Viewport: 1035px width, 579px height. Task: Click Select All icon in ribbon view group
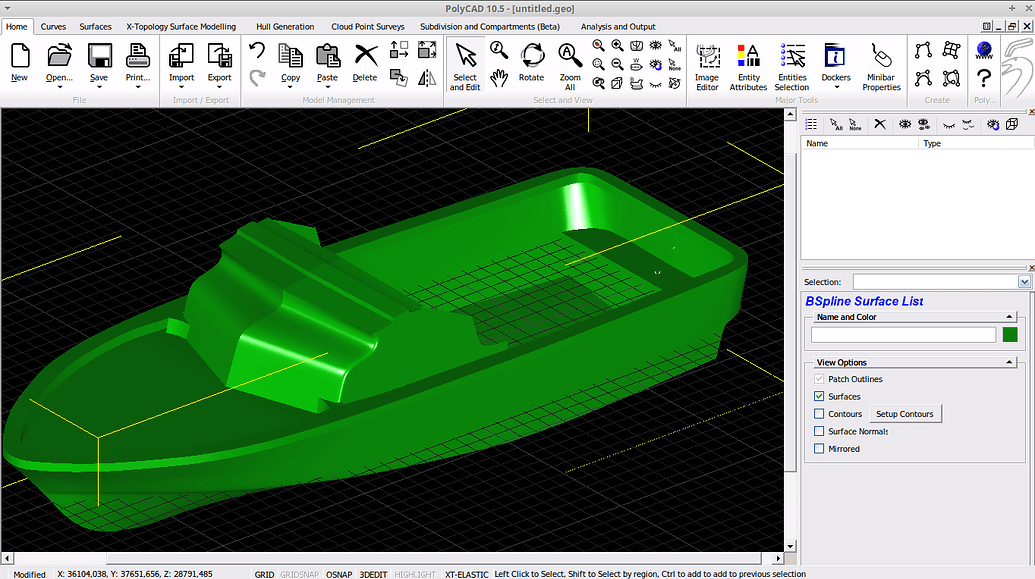[x=675, y=46]
